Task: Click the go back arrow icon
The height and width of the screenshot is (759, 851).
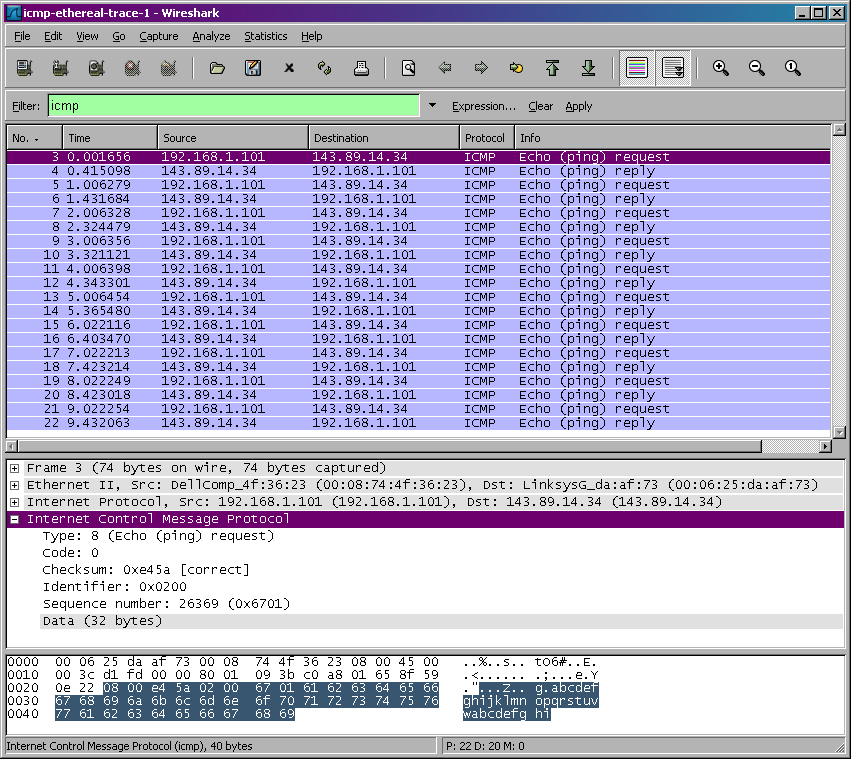Action: tap(444, 68)
